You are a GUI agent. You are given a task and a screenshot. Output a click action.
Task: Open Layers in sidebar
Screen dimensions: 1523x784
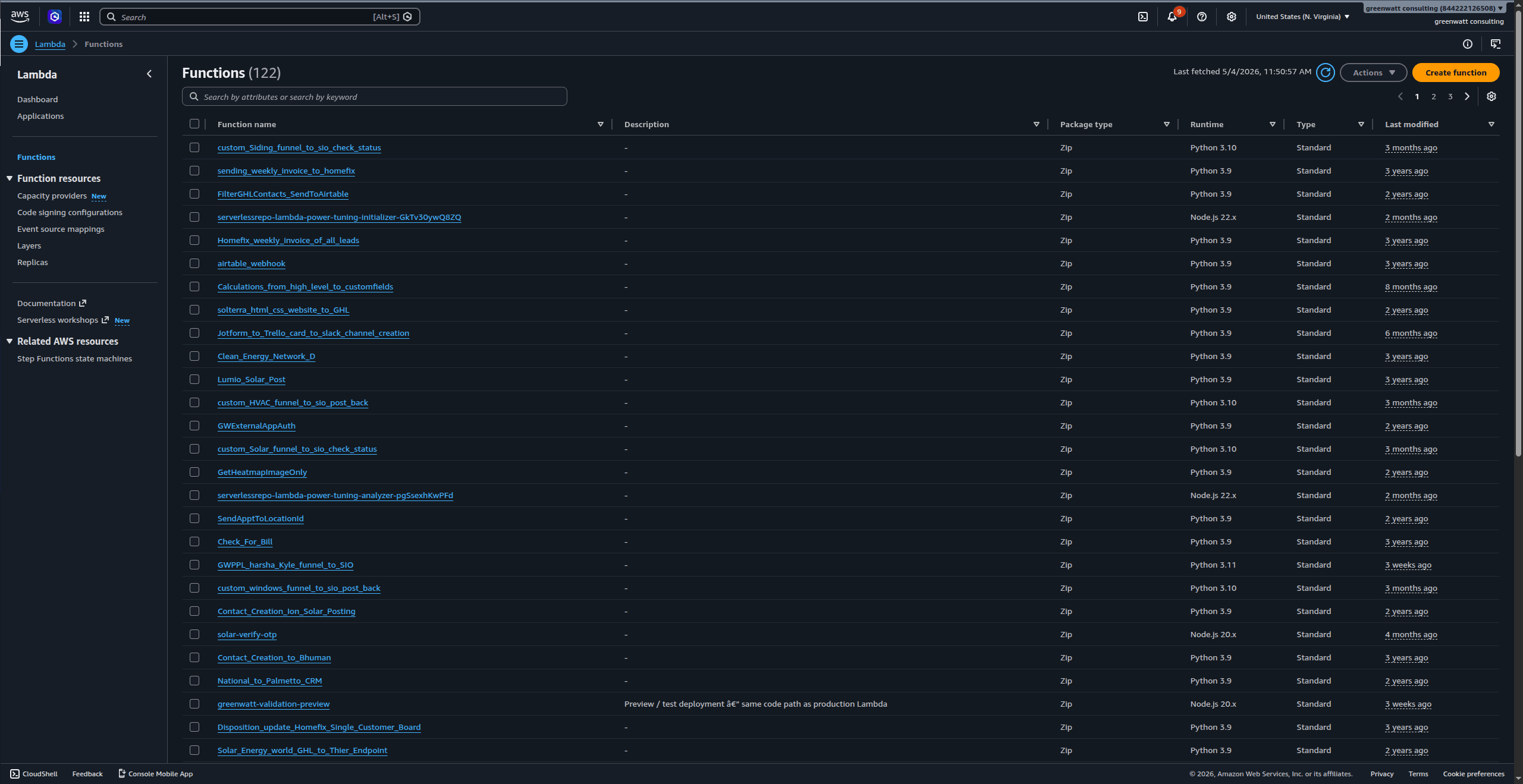tap(29, 245)
